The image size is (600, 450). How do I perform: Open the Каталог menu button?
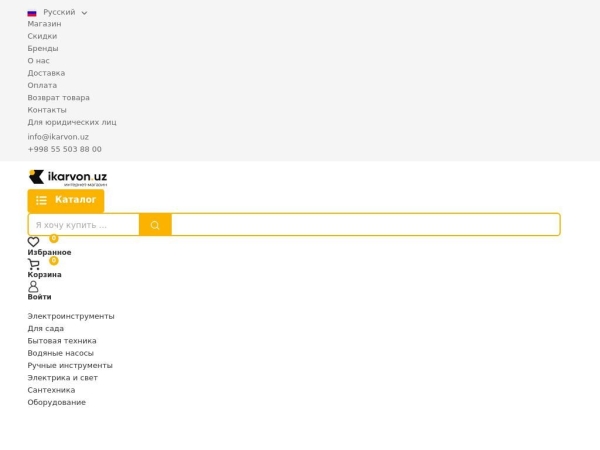66,200
